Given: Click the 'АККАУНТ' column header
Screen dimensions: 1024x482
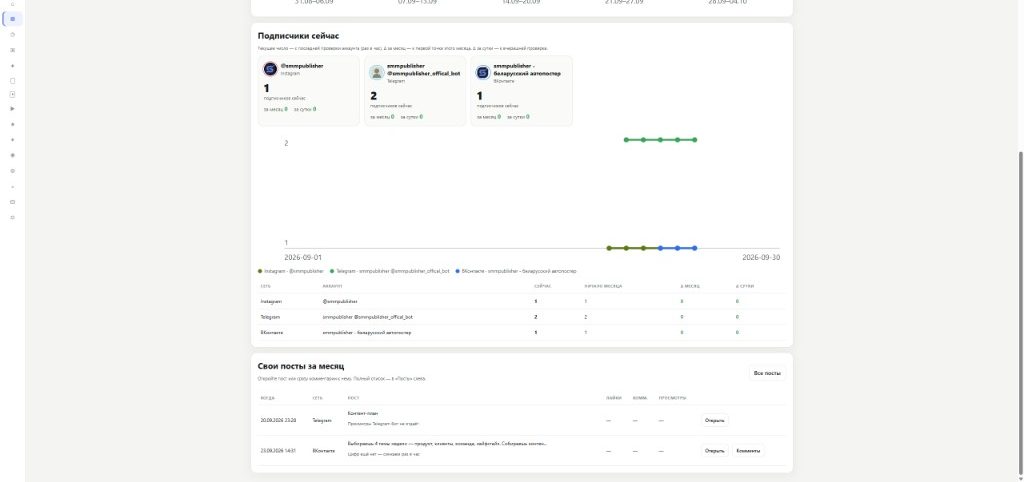Looking at the screenshot, I should pos(332,286).
